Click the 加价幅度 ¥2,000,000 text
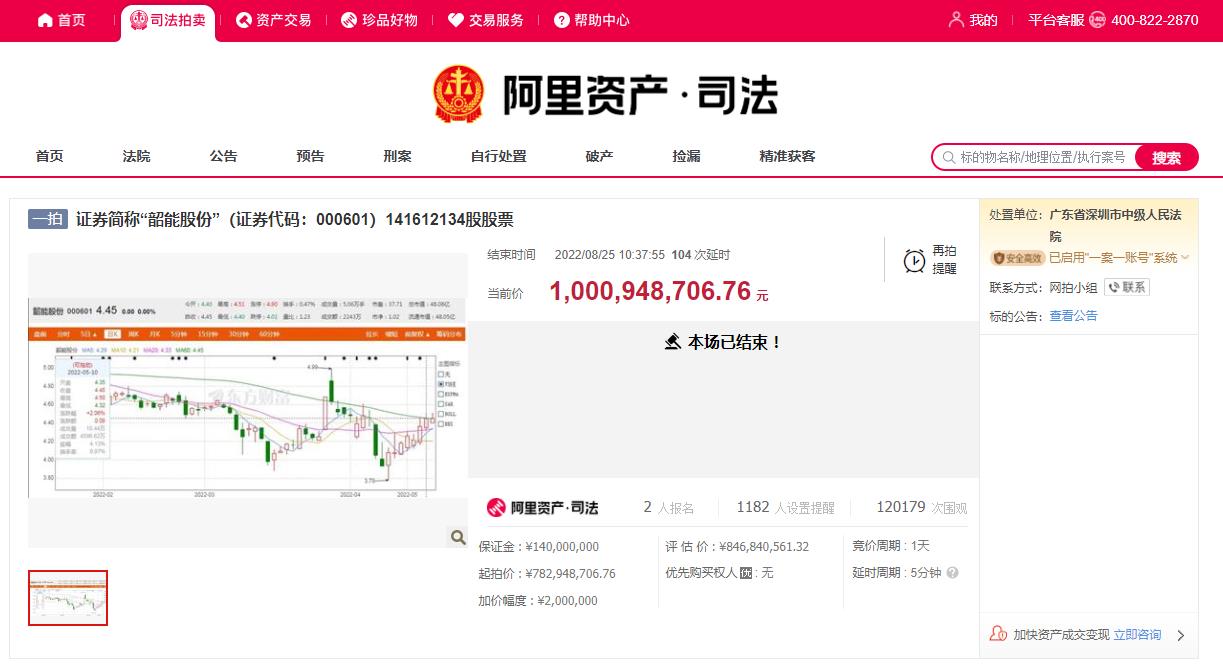The width and height of the screenshot is (1223, 669). click(x=538, y=600)
